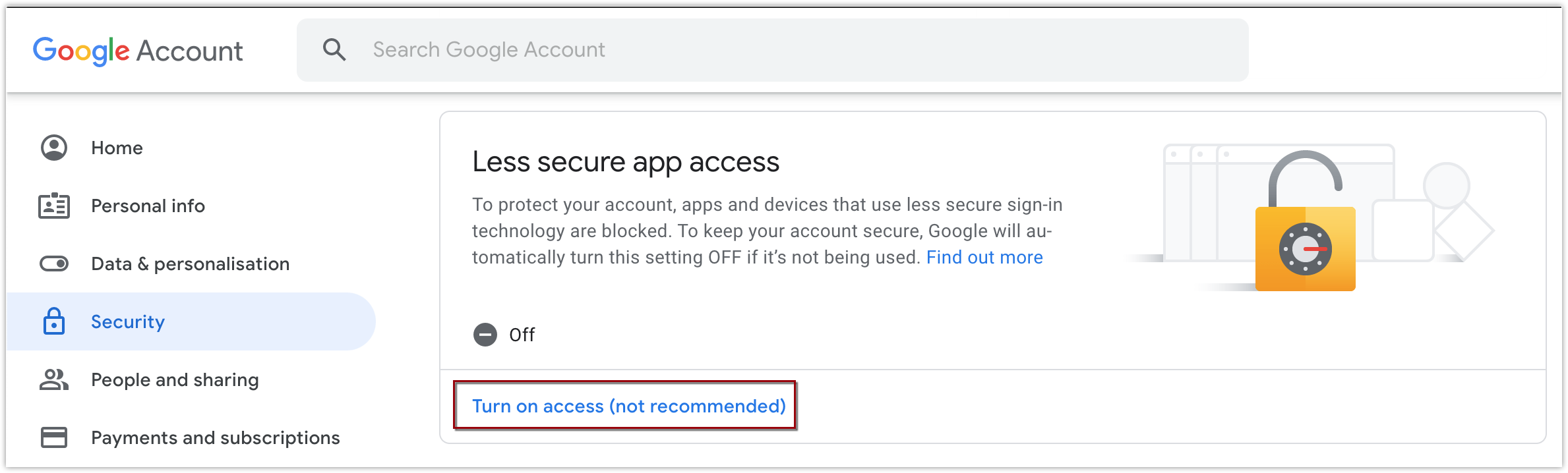Click the Personal info ID card icon

click(54, 206)
